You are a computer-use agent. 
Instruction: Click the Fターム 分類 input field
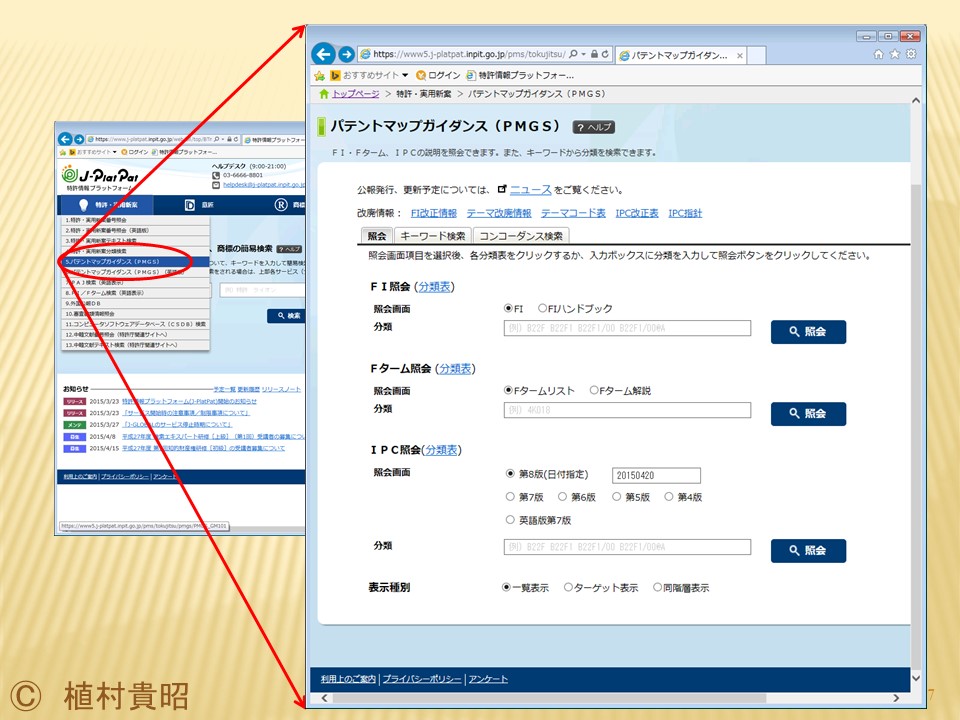click(x=627, y=410)
